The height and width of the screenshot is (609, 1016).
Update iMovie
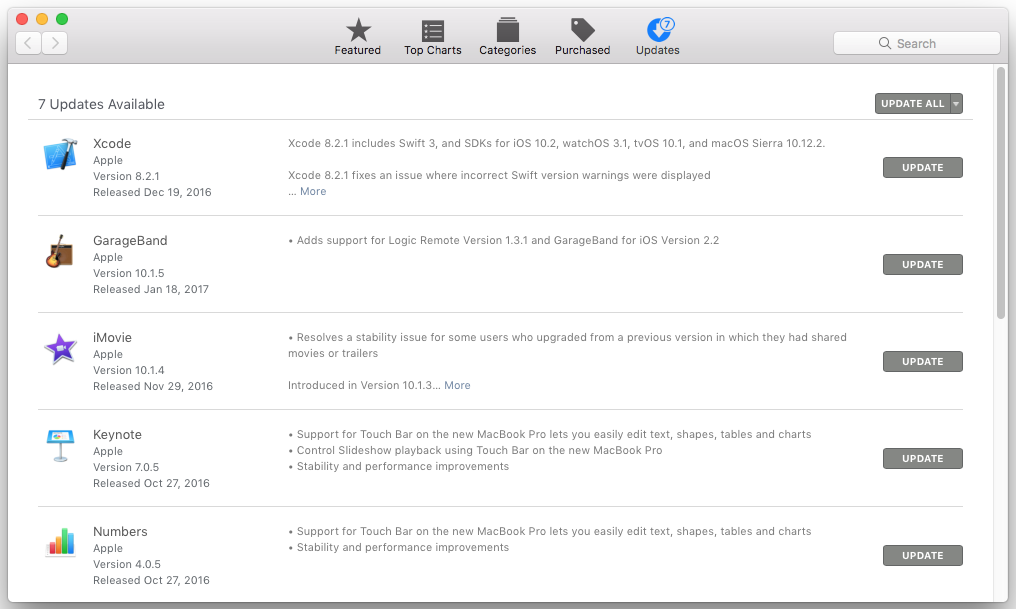923,362
